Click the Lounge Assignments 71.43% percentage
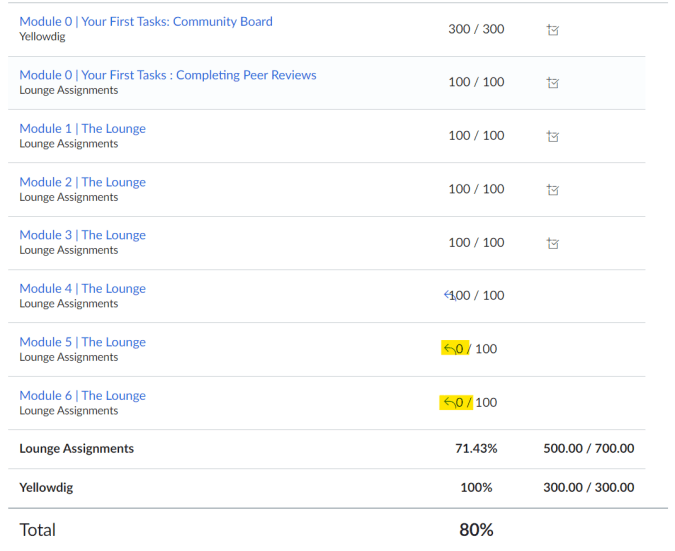This screenshot has width=675, height=551. [x=476, y=449]
